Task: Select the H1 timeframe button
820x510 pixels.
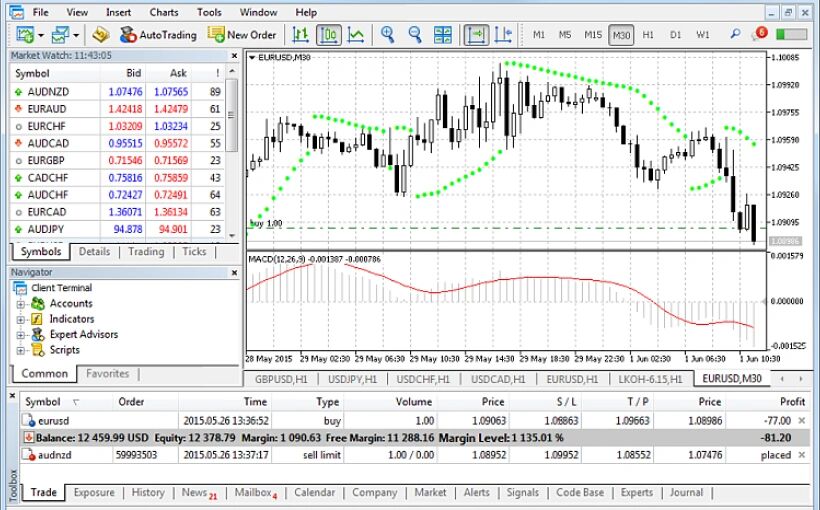Action: [x=648, y=35]
